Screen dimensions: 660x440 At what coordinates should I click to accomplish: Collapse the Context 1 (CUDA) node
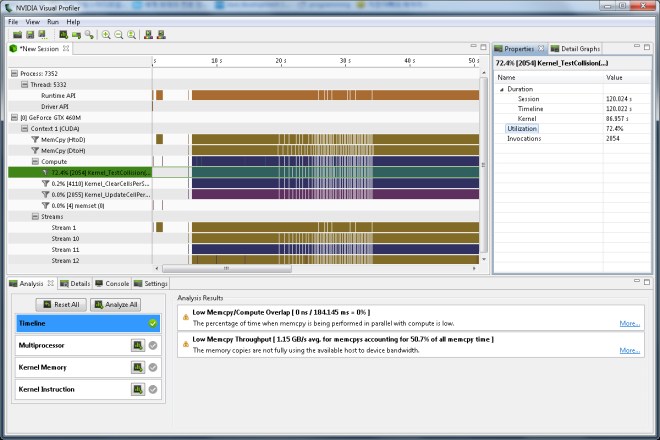pyautogui.click(x=24, y=128)
